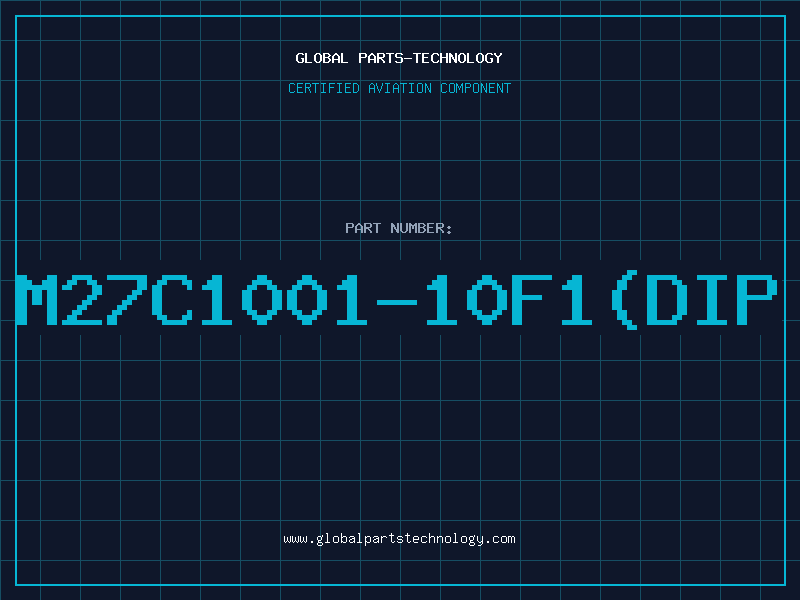This screenshot has height=600, width=800.
Task: Click the GLOBAL PARTS-TECHNOLOGY heading
Action: click(399, 58)
